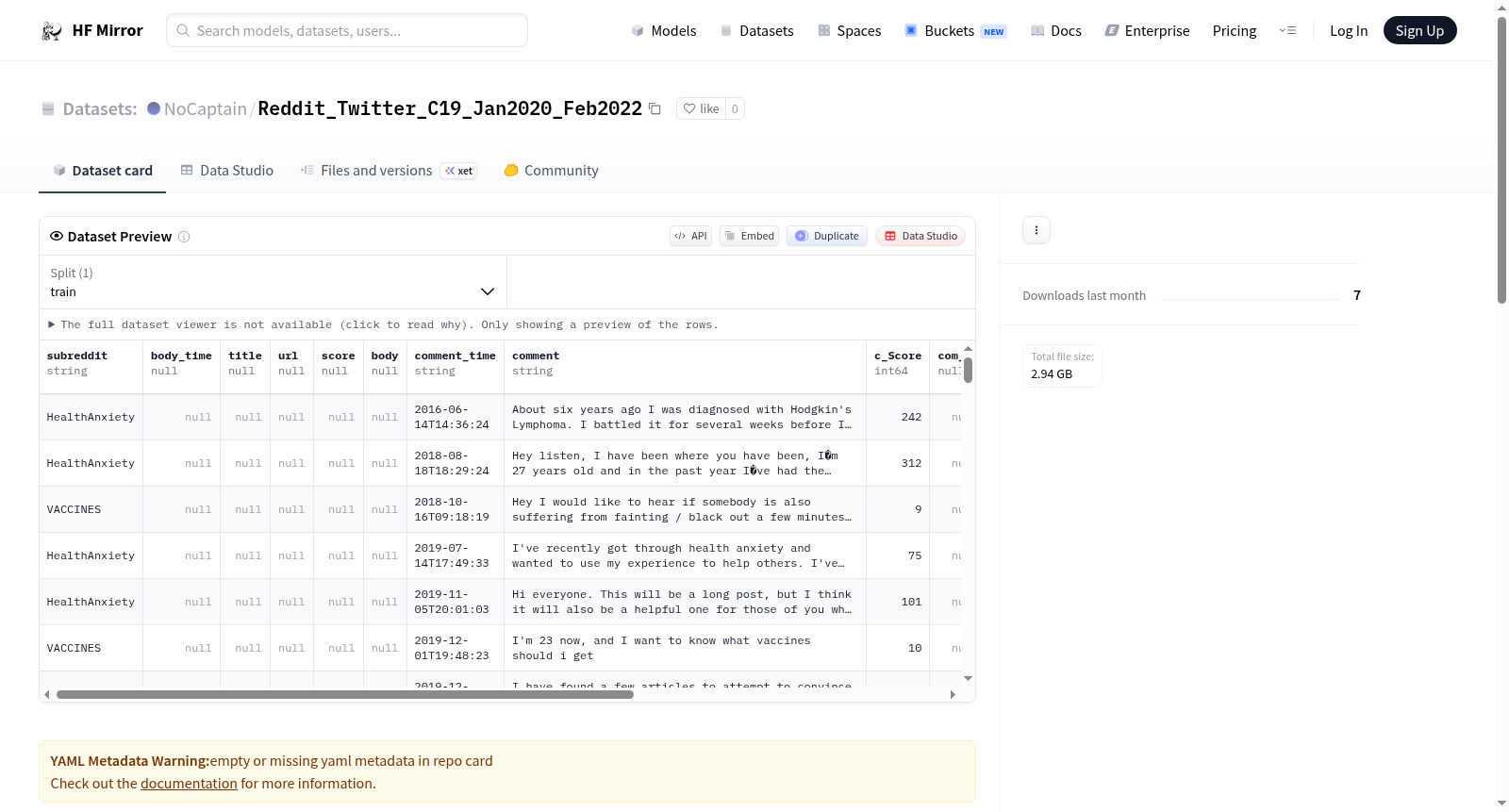The height and width of the screenshot is (812, 1509).
Task: Click the xet badge
Action: [x=459, y=171]
